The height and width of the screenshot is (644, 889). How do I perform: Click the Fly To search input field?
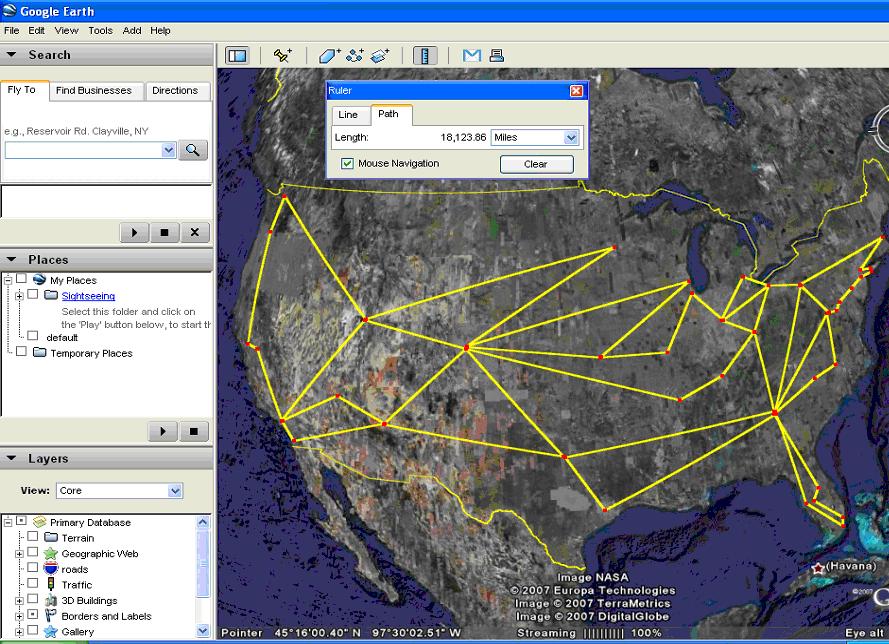pyautogui.click(x=83, y=150)
